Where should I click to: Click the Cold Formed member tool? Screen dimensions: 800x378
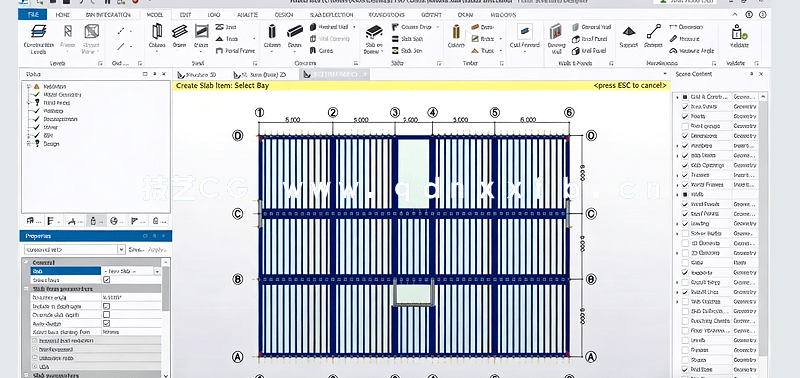(x=524, y=37)
